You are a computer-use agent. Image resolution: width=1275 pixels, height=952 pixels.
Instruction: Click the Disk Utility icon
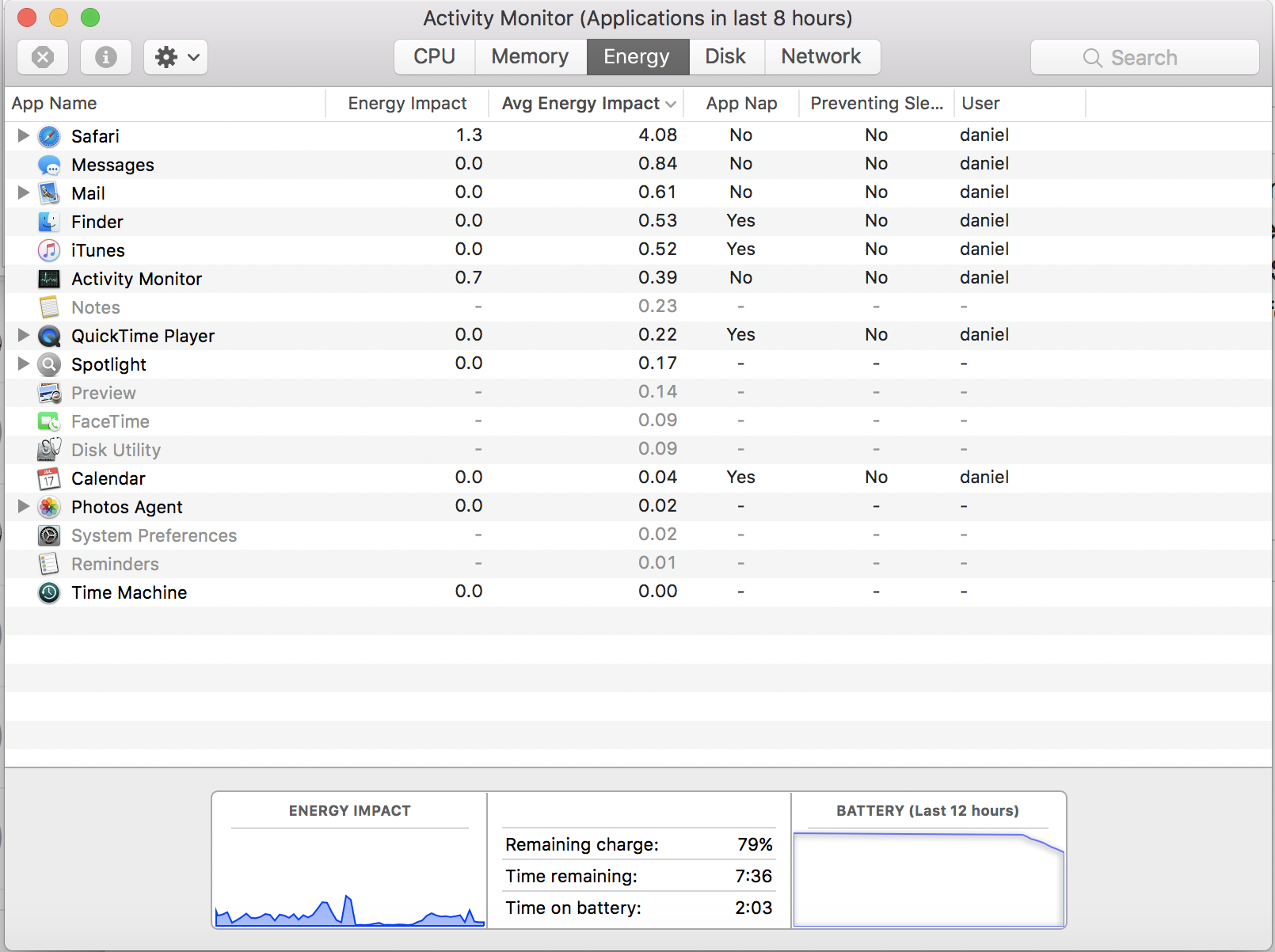point(49,450)
